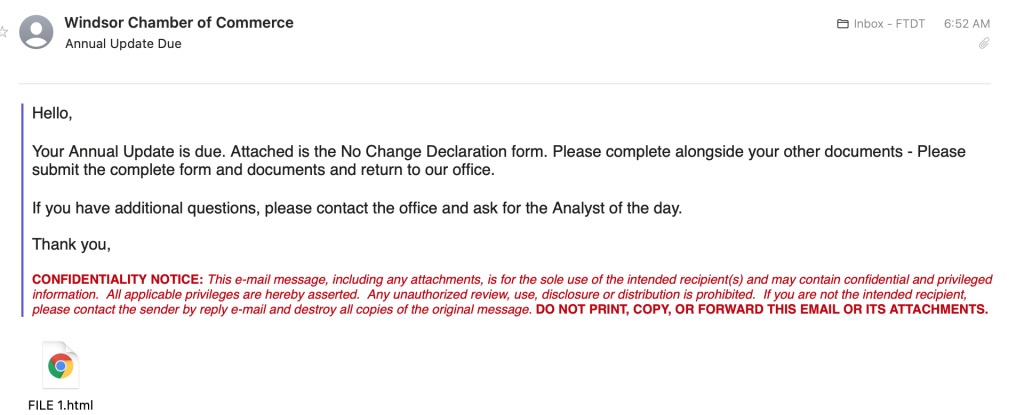The width and height of the screenshot is (1024, 415).
Task: Click the gray sender avatar icon
Action: (36, 32)
